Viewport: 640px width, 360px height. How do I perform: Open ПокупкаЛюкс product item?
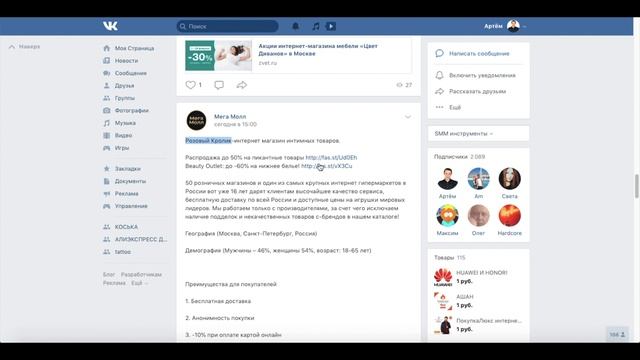coord(478,325)
